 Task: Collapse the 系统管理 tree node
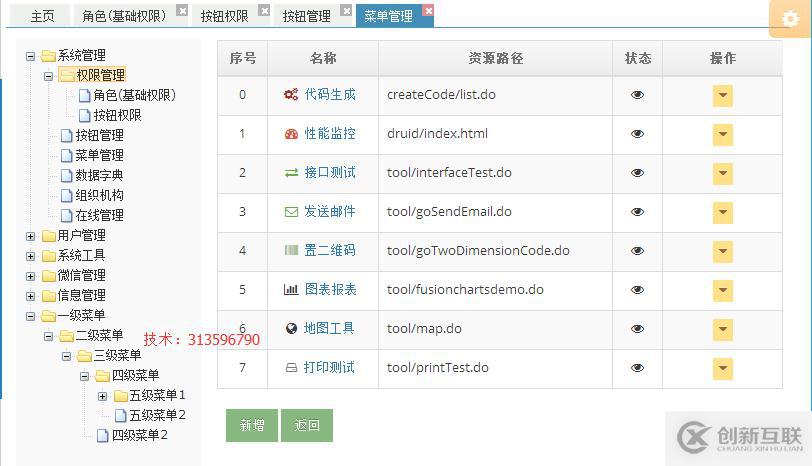[x=31, y=56]
